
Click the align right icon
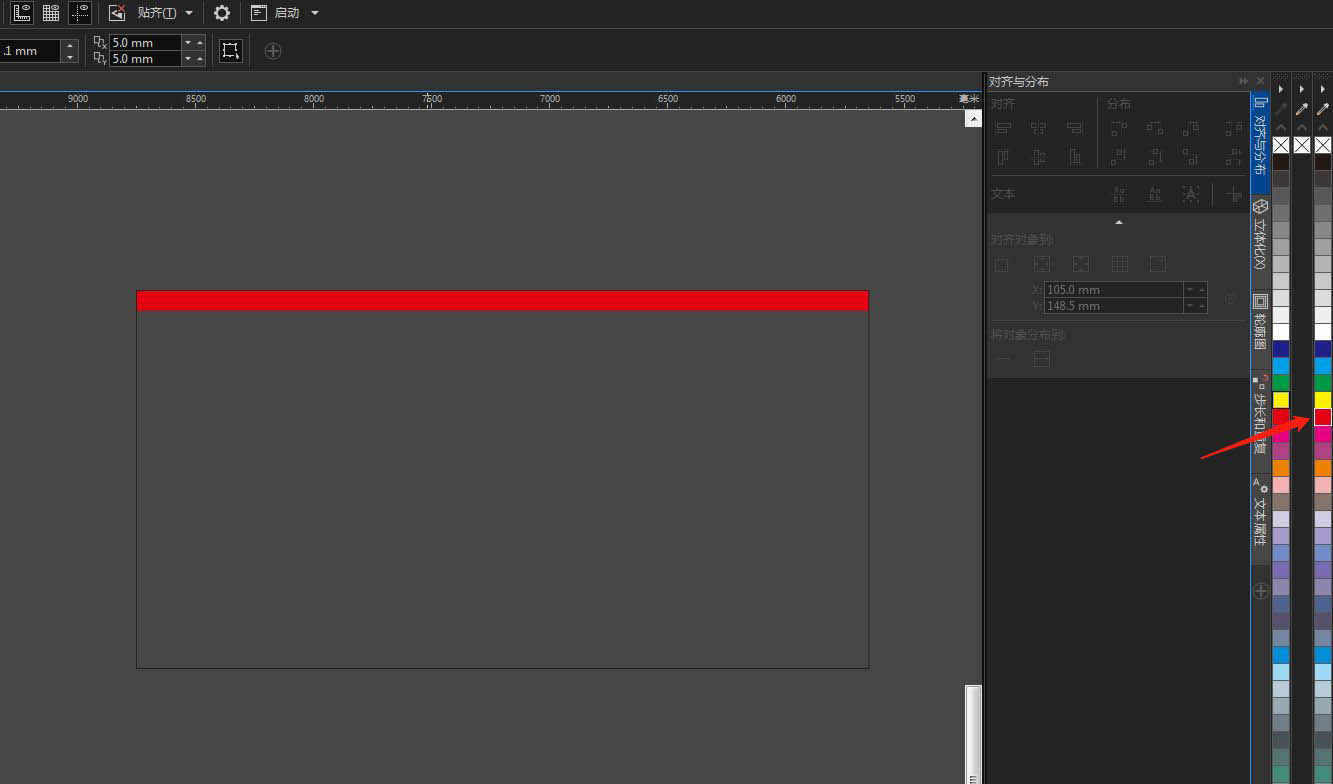pyautogui.click(x=1075, y=128)
